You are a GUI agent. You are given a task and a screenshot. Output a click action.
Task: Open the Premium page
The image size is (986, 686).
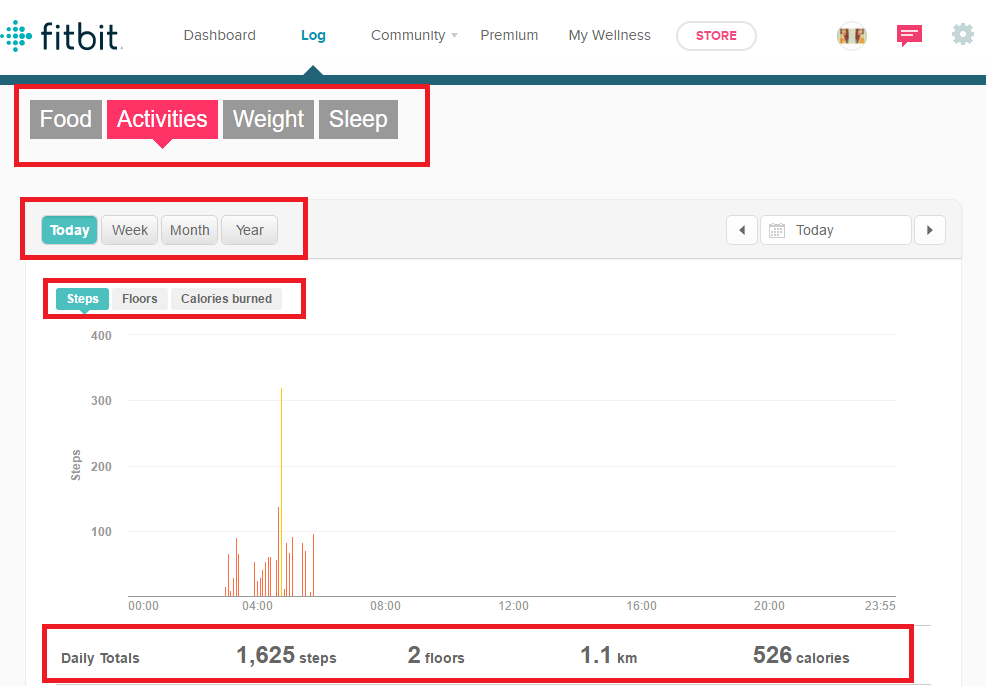[509, 35]
